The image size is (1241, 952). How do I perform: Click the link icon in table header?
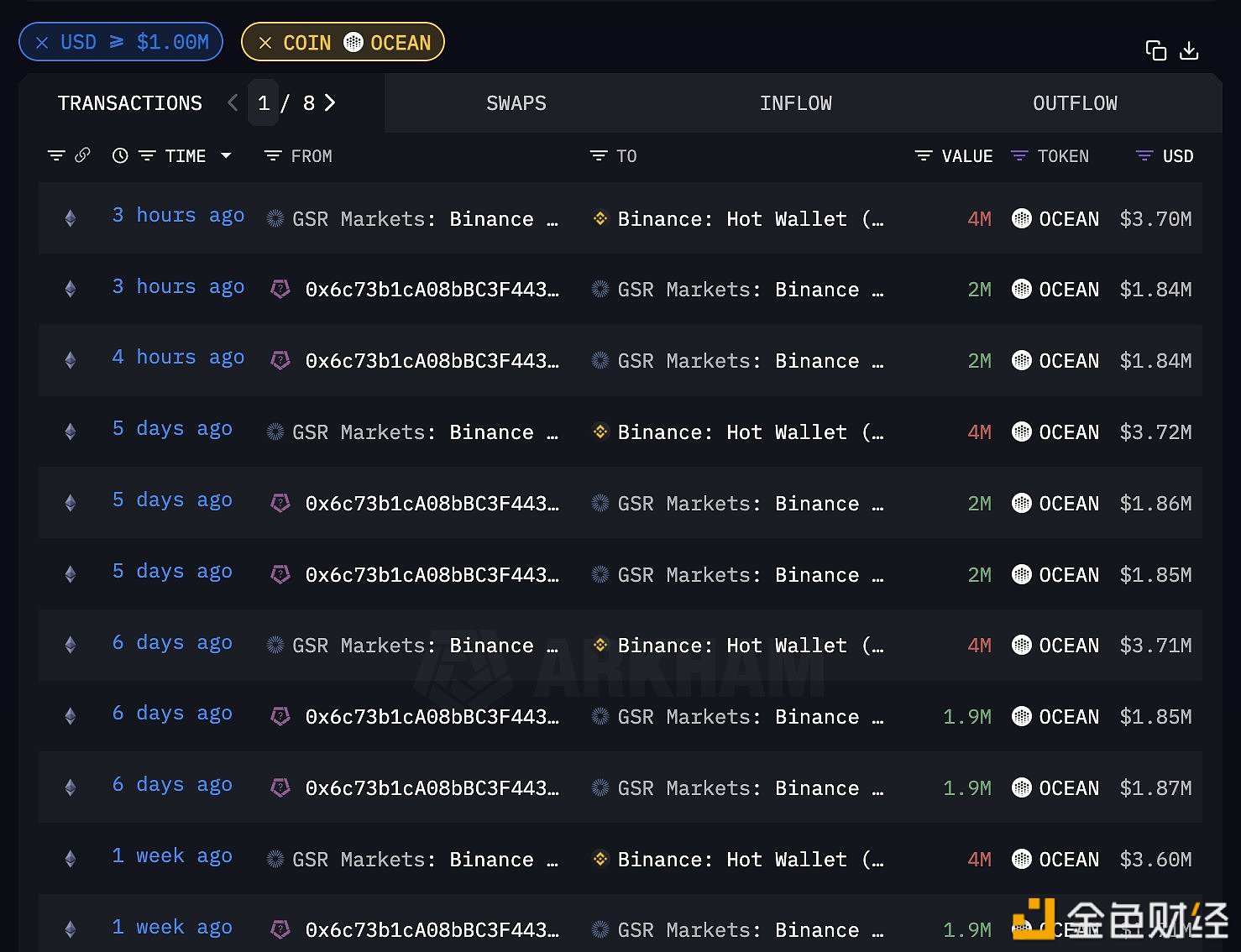click(x=82, y=155)
